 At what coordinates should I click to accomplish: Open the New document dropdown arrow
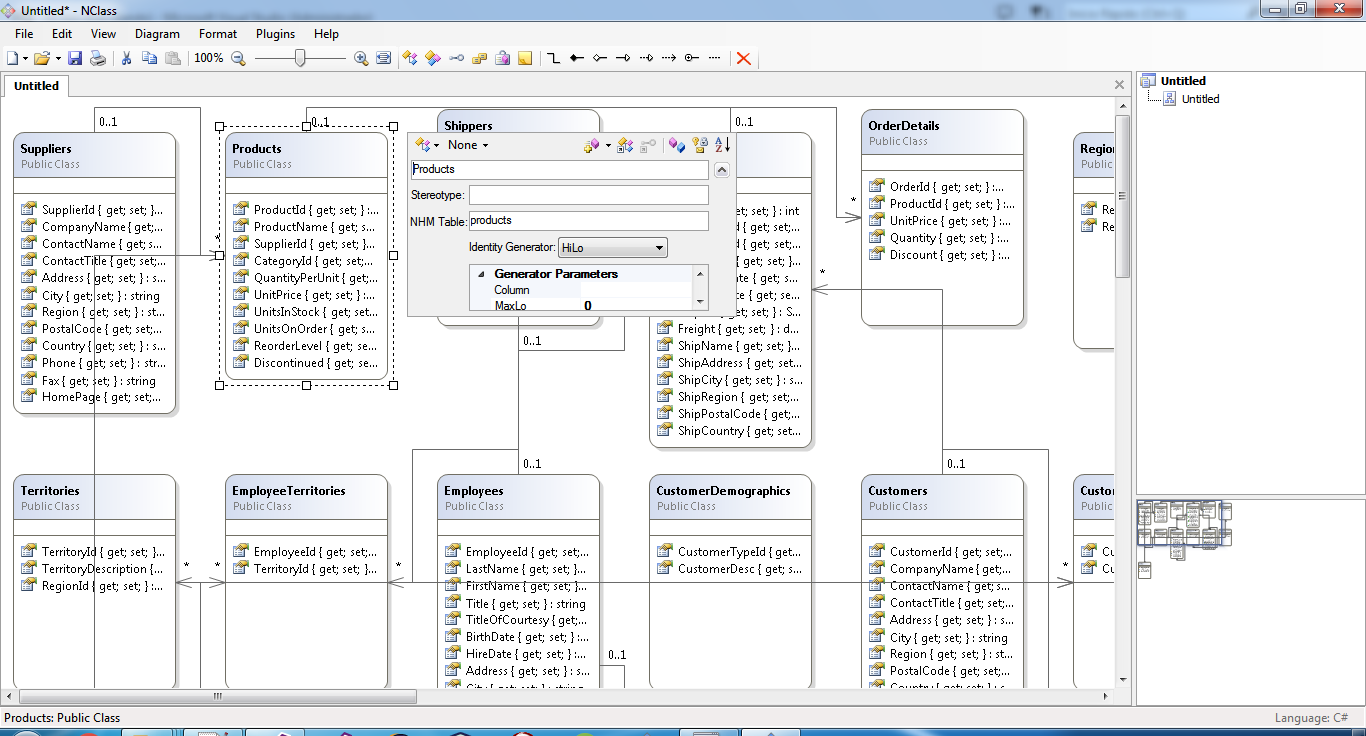click(x=27, y=58)
